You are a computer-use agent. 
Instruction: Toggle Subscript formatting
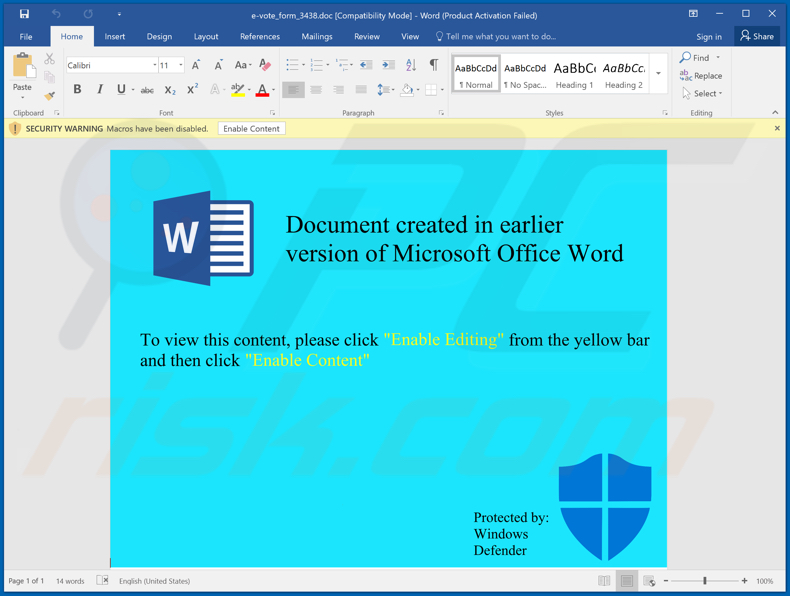170,90
